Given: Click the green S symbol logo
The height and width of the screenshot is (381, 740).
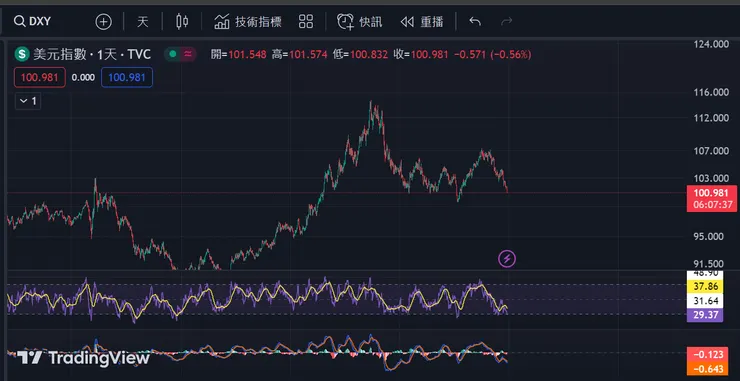Looking at the screenshot, I should click(x=22, y=54).
